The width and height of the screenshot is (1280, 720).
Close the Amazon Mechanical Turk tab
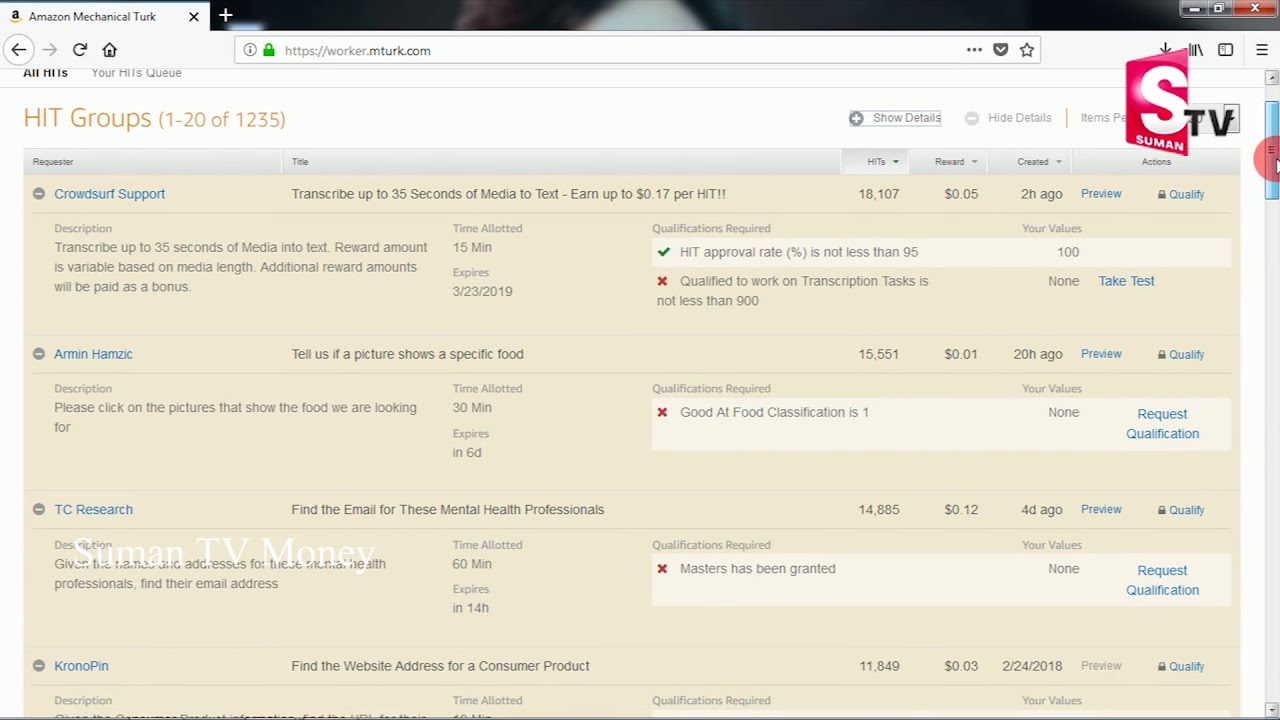pyautogui.click(x=194, y=16)
